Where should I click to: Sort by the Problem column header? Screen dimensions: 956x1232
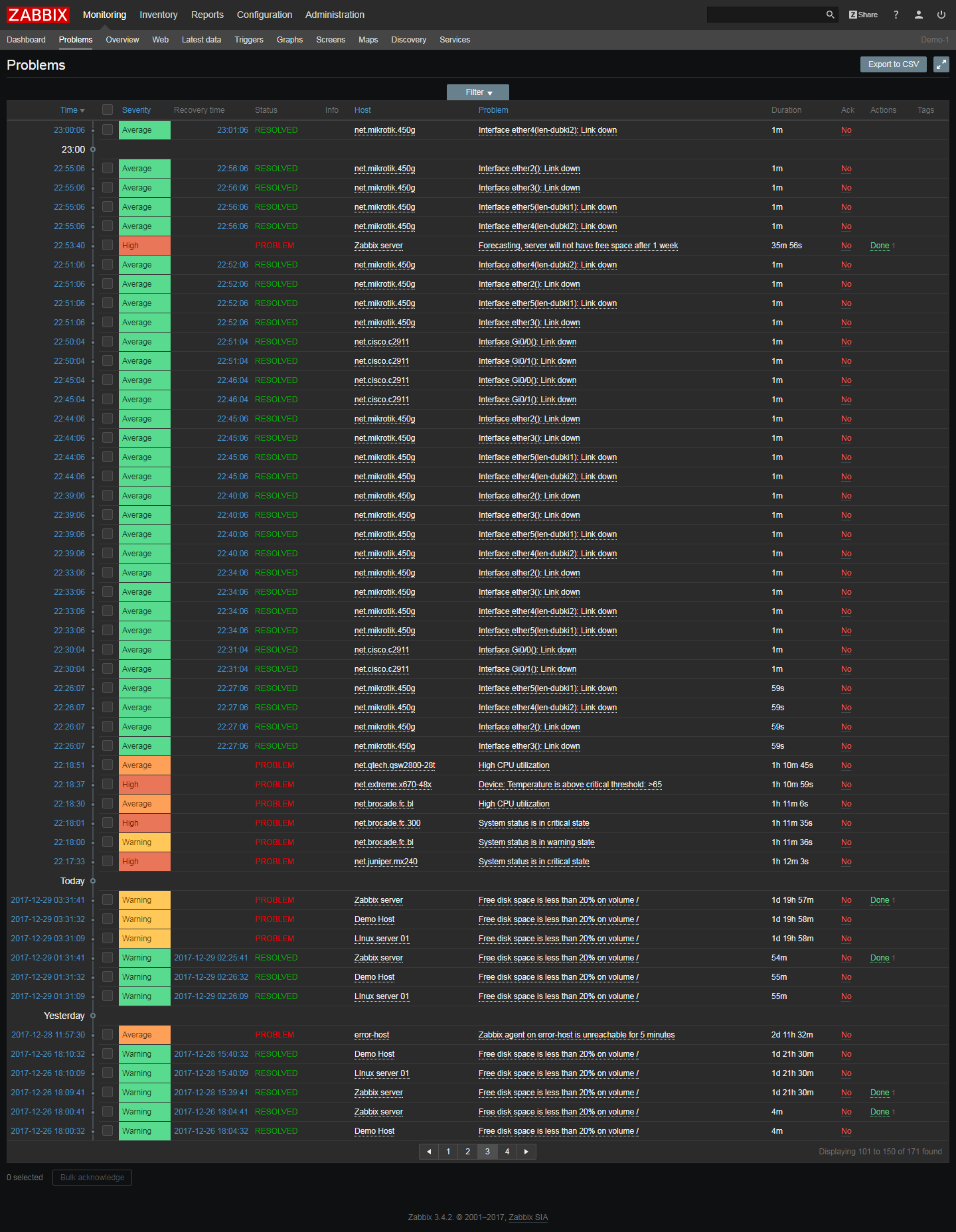(493, 110)
